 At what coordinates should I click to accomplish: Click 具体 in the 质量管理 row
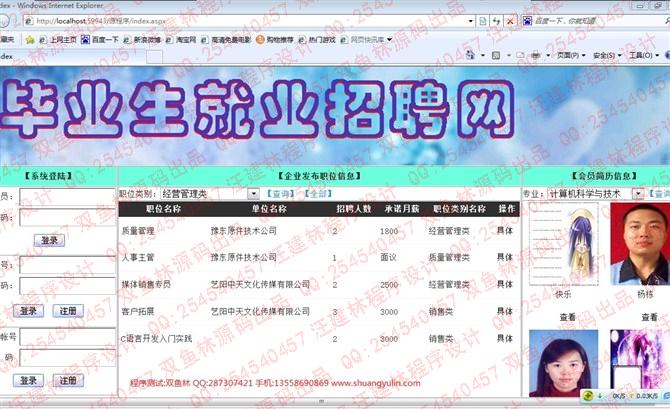point(505,231)
